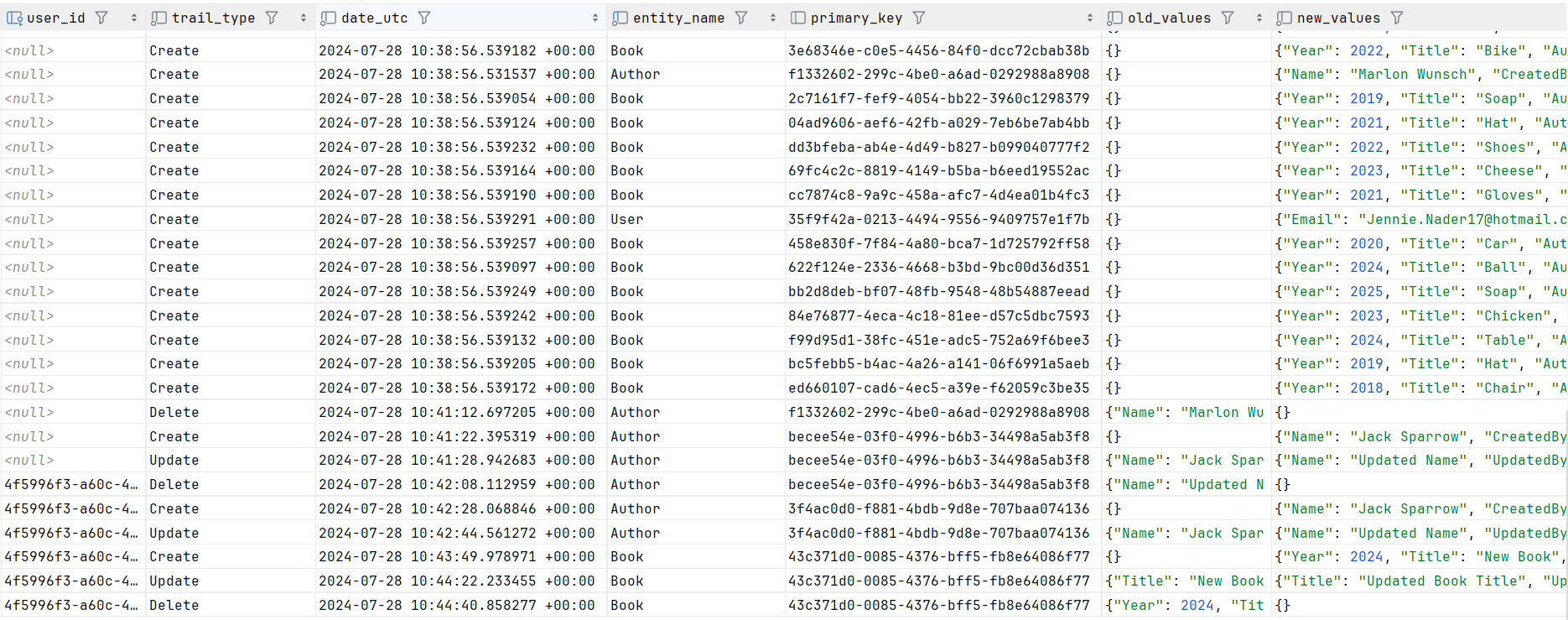Click the user_id 4f5996f3-a60c-4… in the 10:42:08.112959 row
The width and height of the screenshot is (1568, 620).
pos(73,484)
